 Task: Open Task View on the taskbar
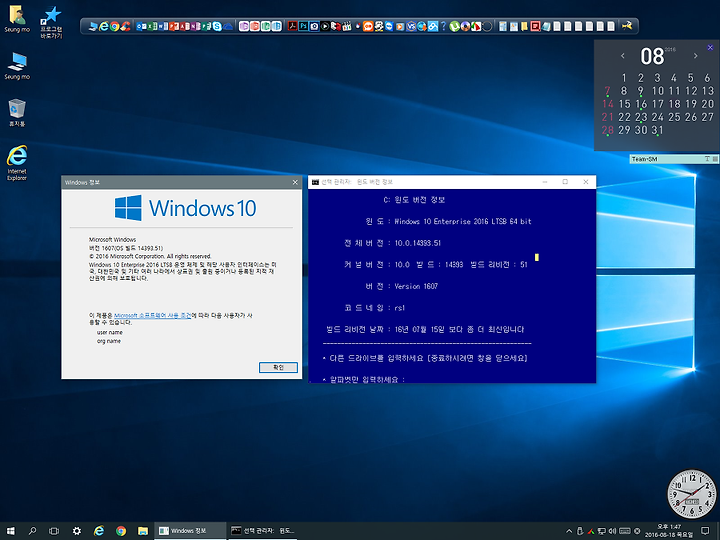(x=54, y=531)
